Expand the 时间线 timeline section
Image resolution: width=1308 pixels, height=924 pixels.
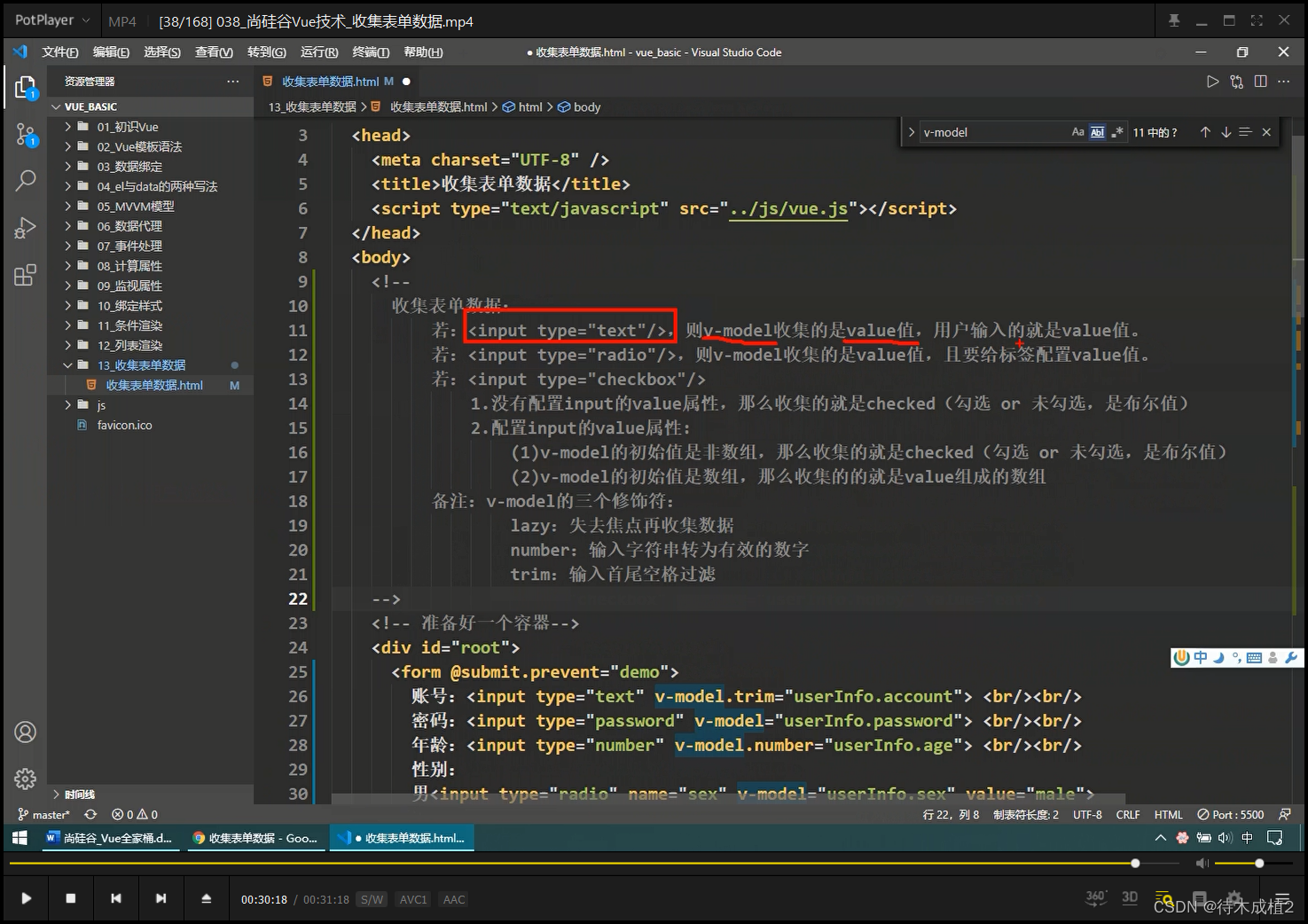56,795
